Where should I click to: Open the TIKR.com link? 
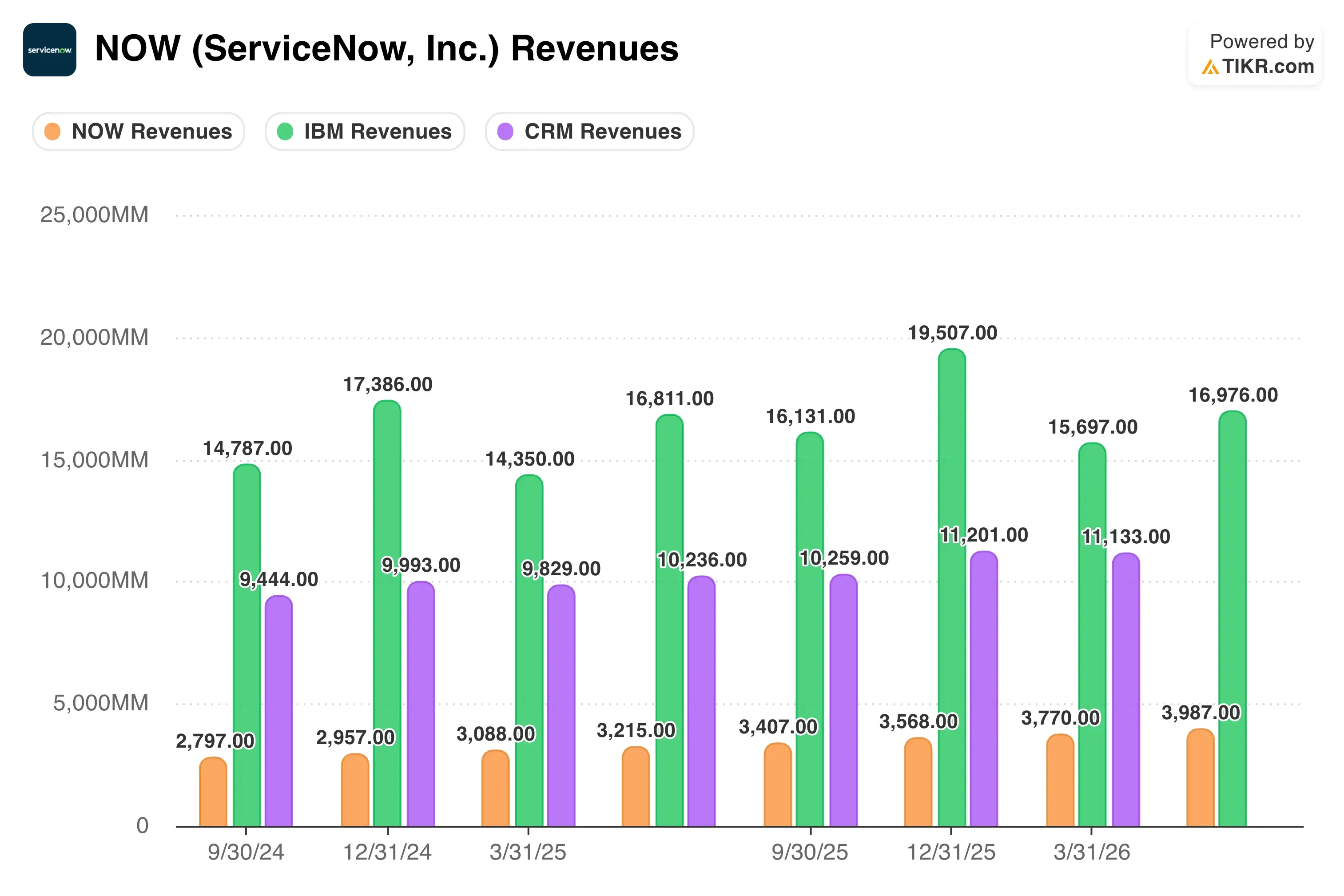1257,66
